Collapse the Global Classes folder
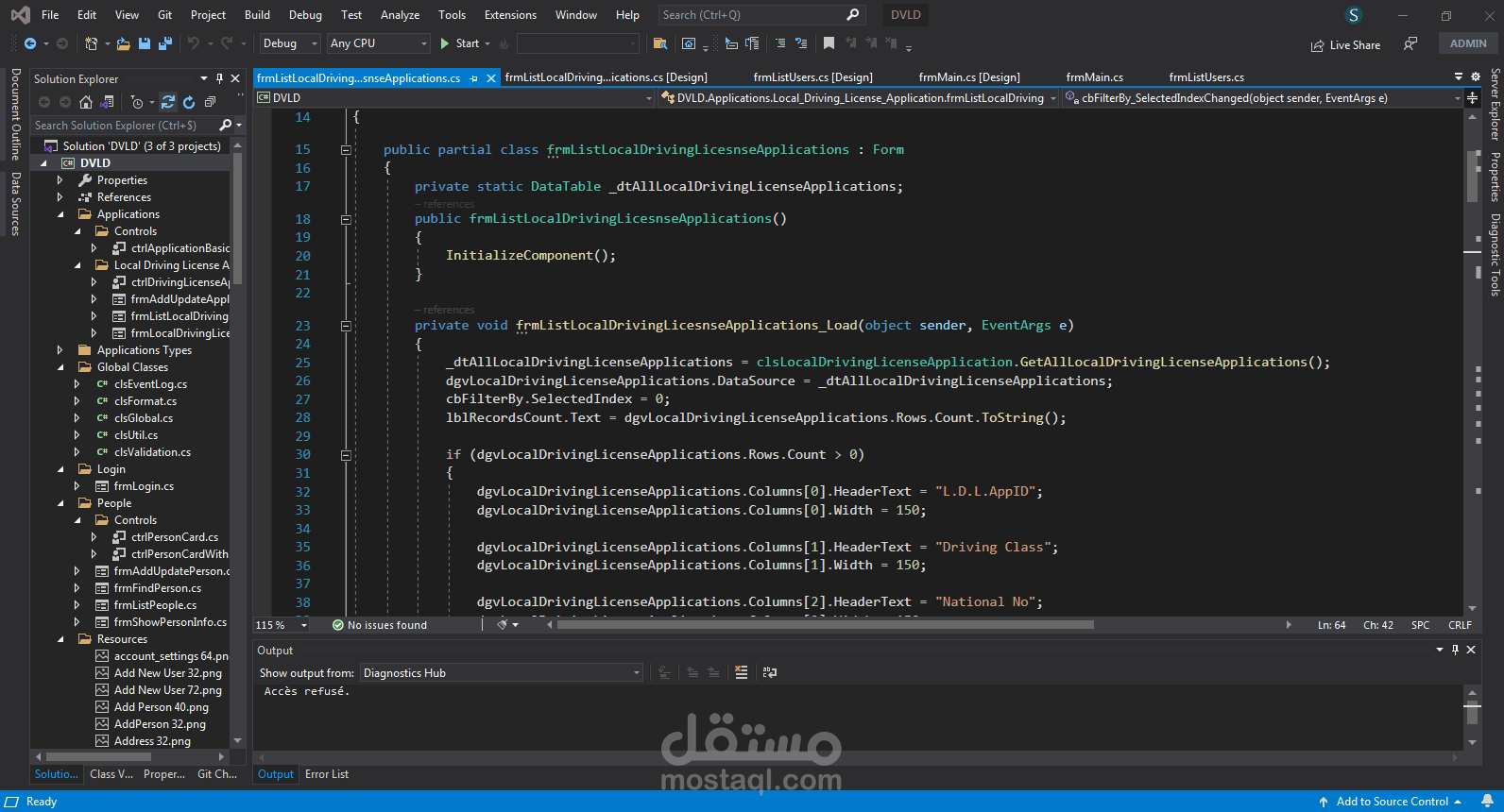1504x812 pixels. (x=60, y=366)
